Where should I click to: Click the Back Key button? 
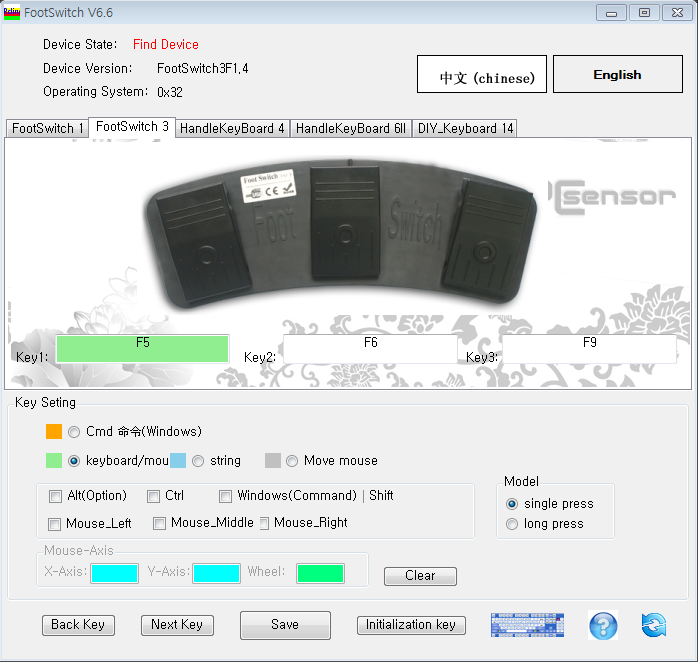pos(78,625)
